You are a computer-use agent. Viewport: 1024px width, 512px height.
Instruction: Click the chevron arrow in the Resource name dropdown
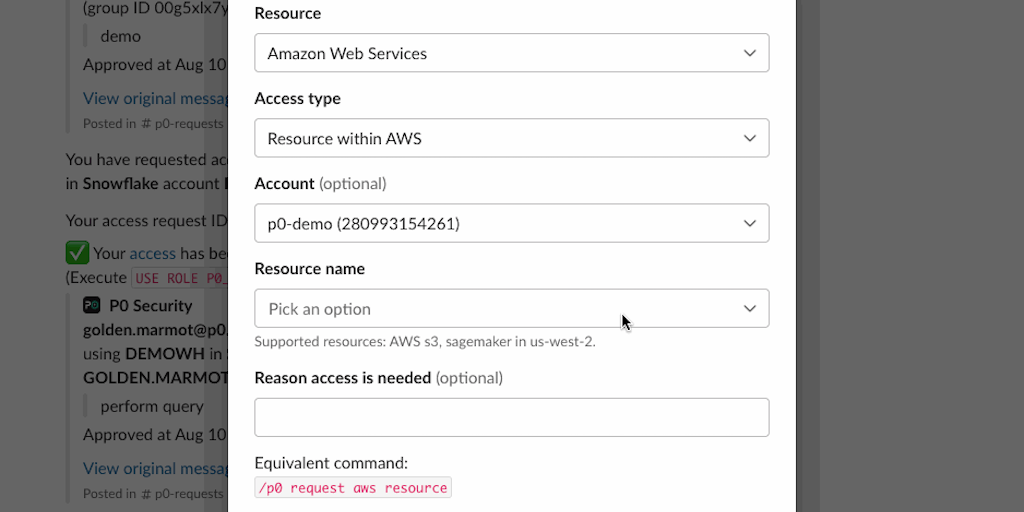pyautogui.click(x=750, y=309)
